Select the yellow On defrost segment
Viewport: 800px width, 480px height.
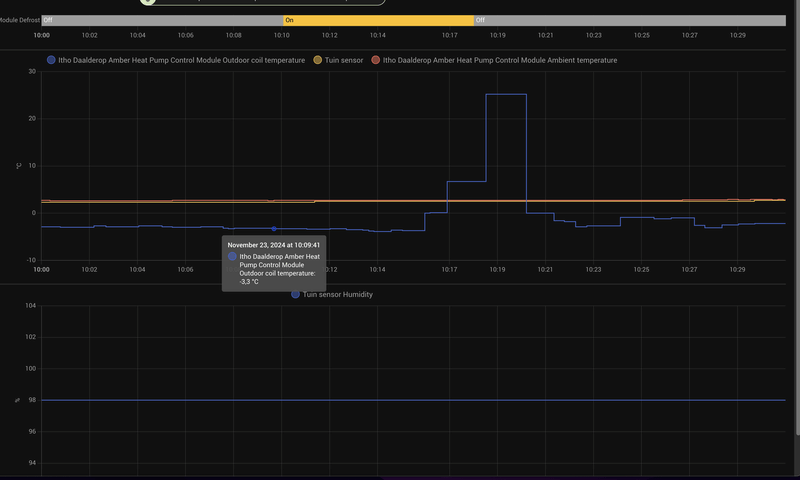(x=377, y=20)
